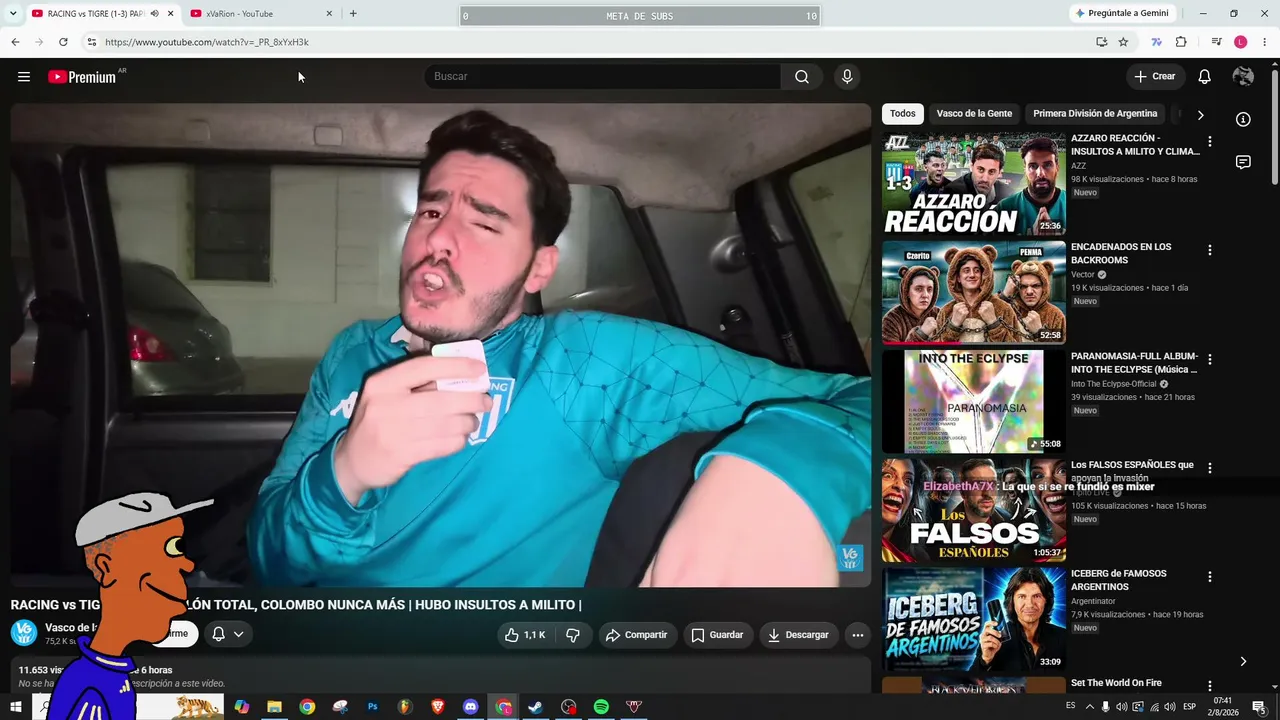Viewport: 1280px width, 720px height.
Task: Open the notifications bell in the header
Action: pyautogui.click(x=1205, y=77)
